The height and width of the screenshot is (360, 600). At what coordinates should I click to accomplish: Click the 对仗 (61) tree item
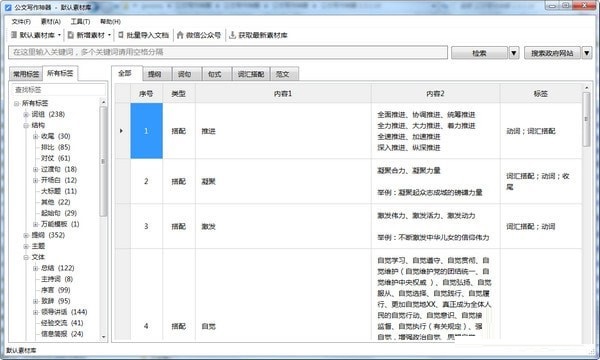click(x=55, y=158)
